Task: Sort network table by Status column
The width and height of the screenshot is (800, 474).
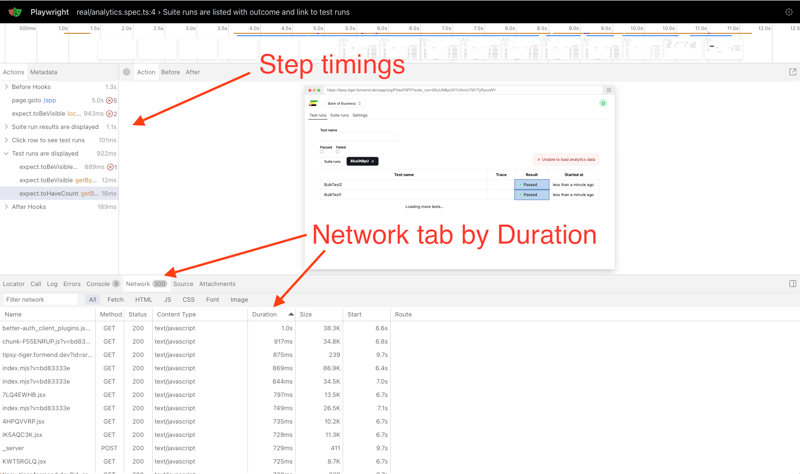Action: coord(138,314)
